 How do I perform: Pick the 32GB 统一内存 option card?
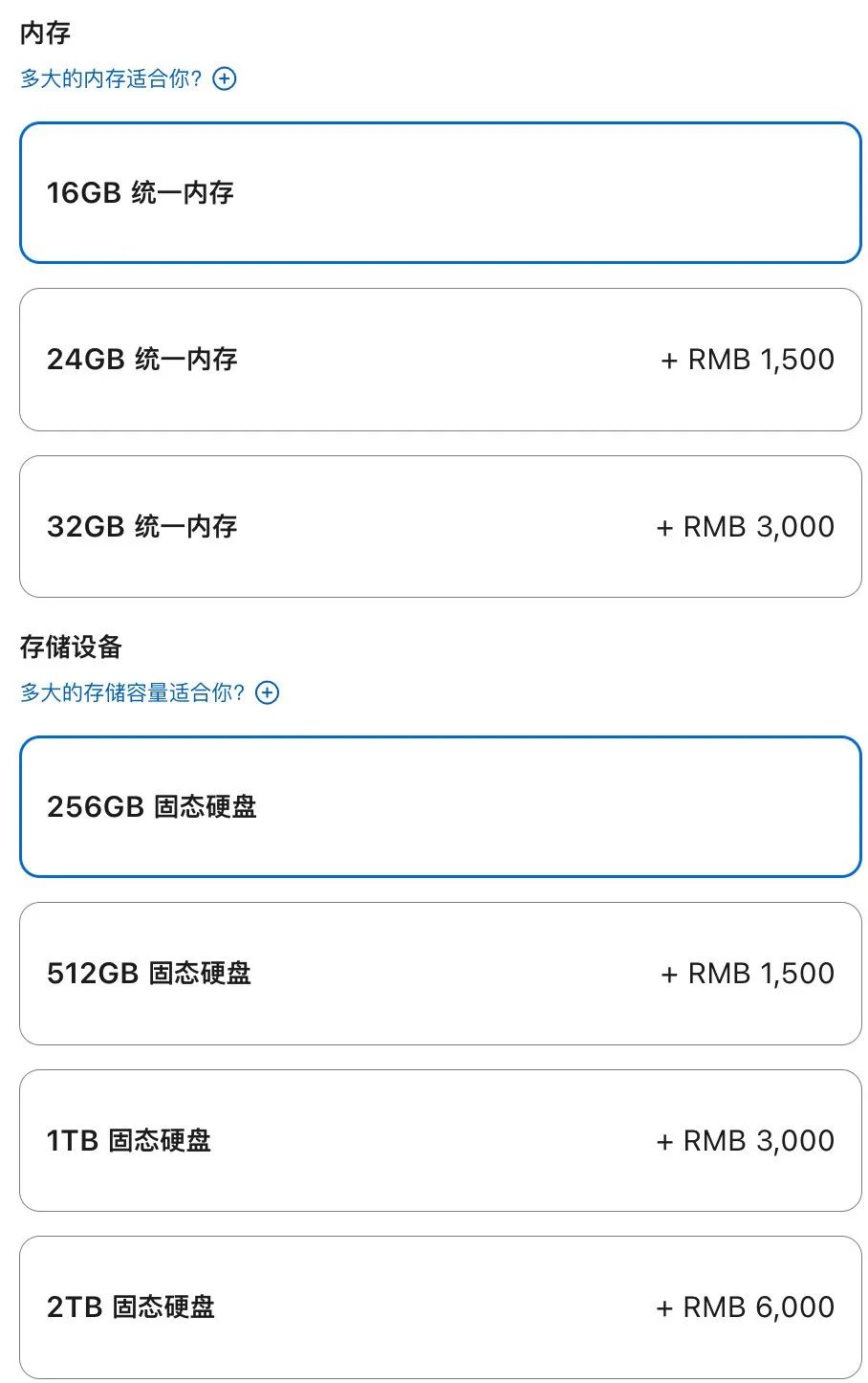pos(441,527)
